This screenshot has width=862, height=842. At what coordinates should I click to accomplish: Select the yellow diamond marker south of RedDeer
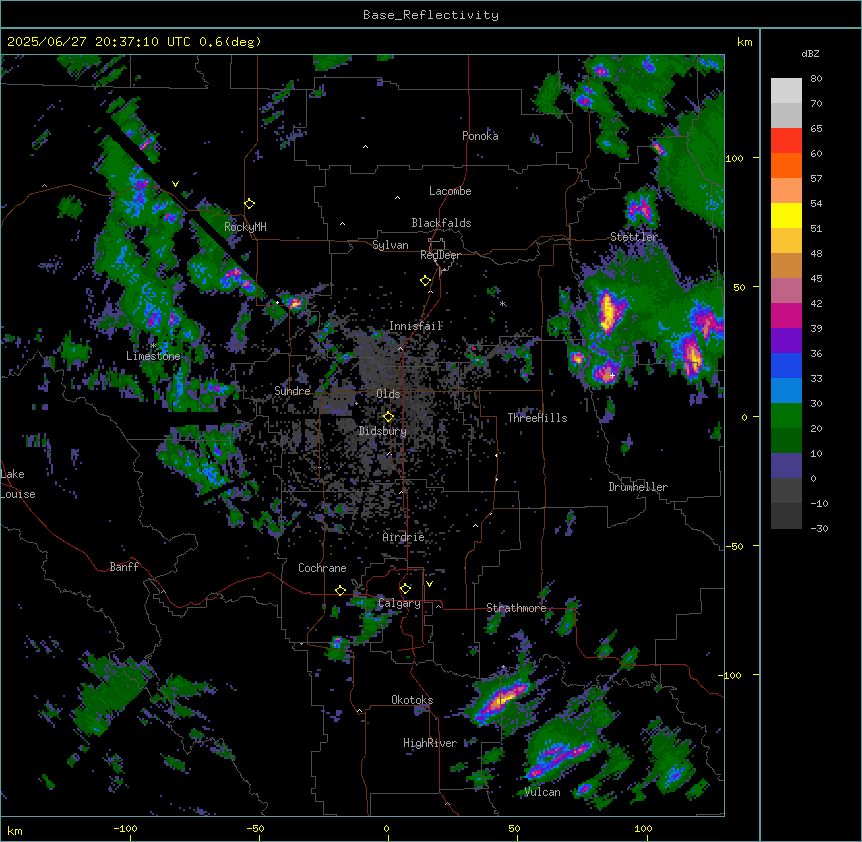point(426,281)
